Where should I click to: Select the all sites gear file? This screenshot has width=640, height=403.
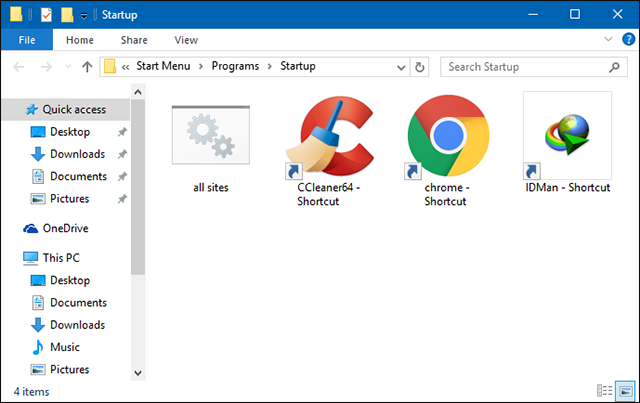(x=211, y=135)
